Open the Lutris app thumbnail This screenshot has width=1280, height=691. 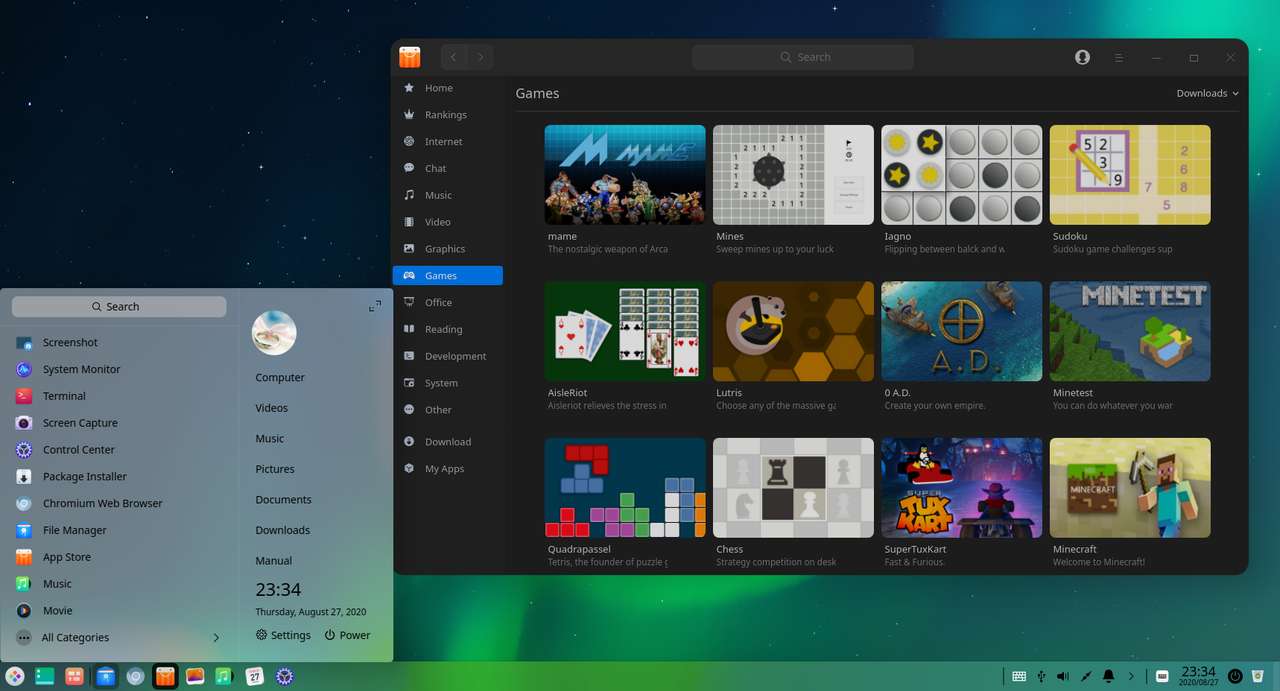click(x=793, y=331)
